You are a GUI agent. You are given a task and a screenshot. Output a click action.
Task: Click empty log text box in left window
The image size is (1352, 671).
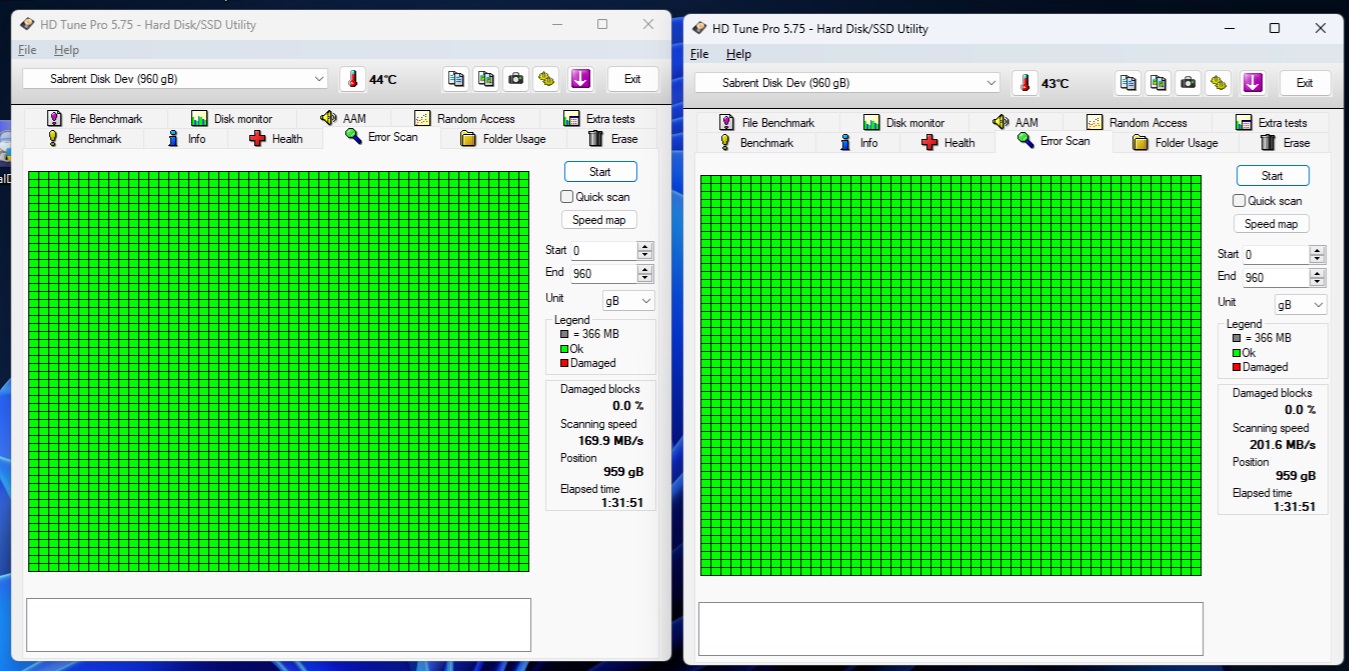click(278, 625)
